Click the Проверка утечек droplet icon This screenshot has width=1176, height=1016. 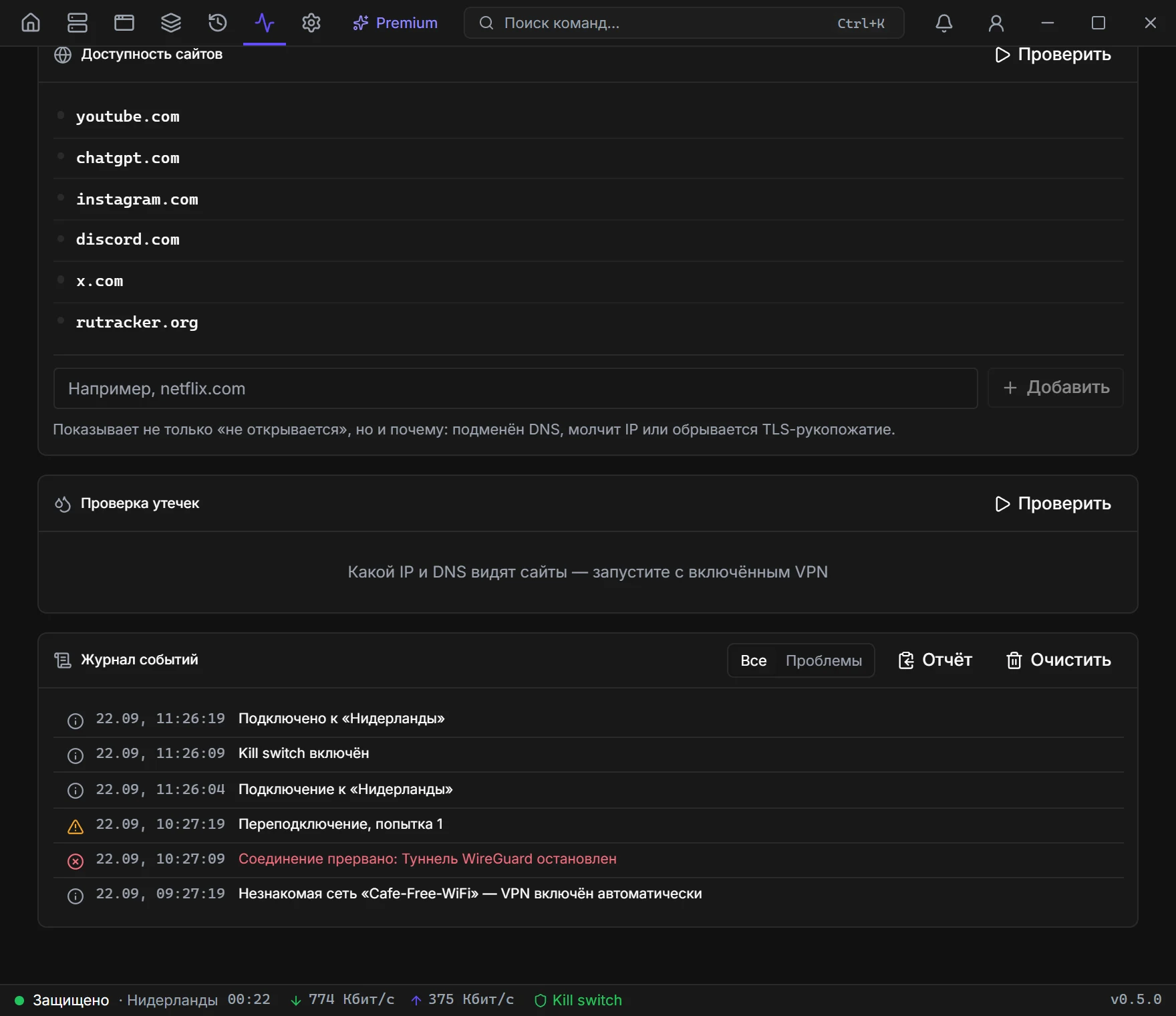tap(63, 504)
